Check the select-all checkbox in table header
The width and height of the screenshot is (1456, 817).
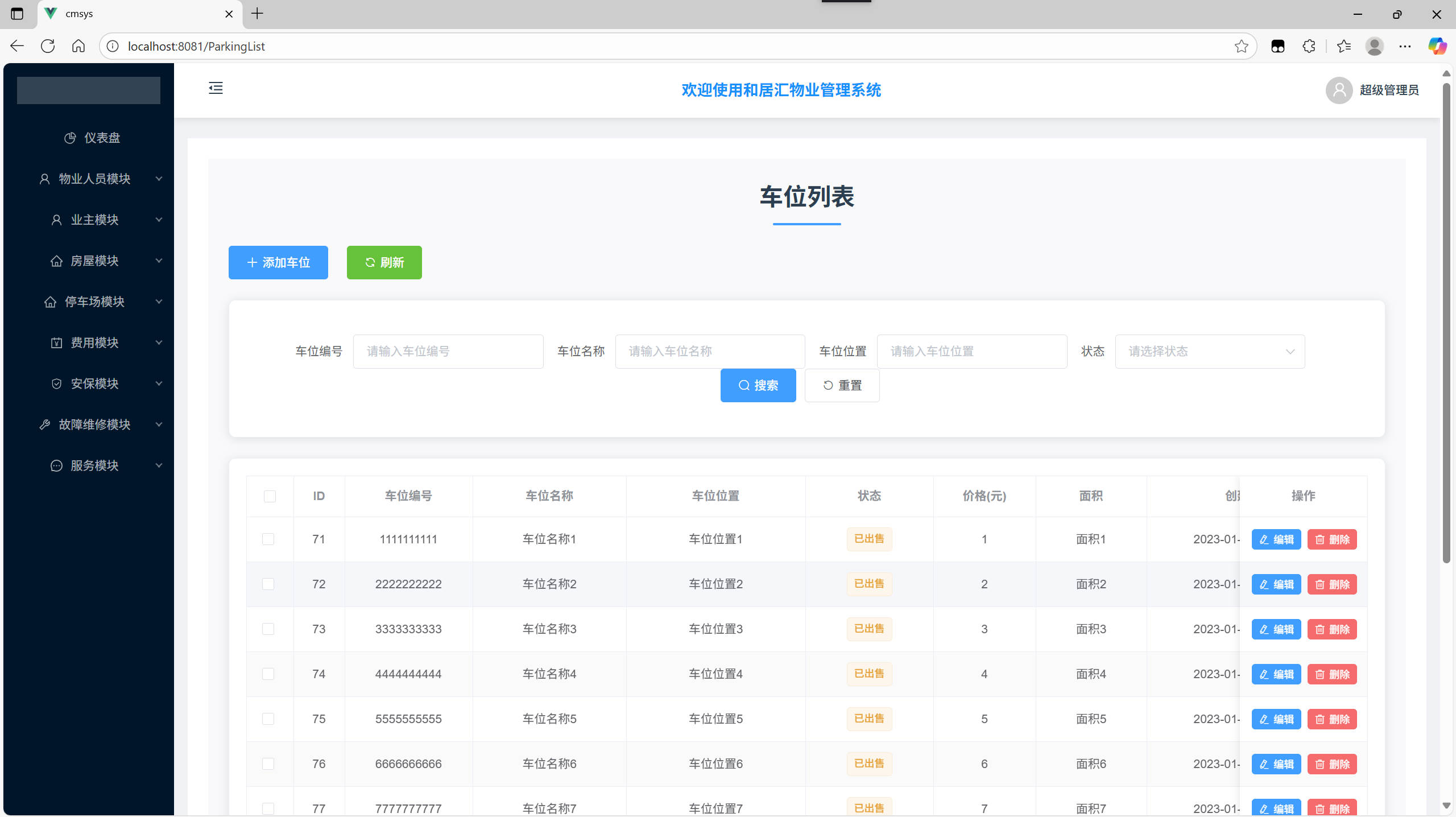point(270,496)
